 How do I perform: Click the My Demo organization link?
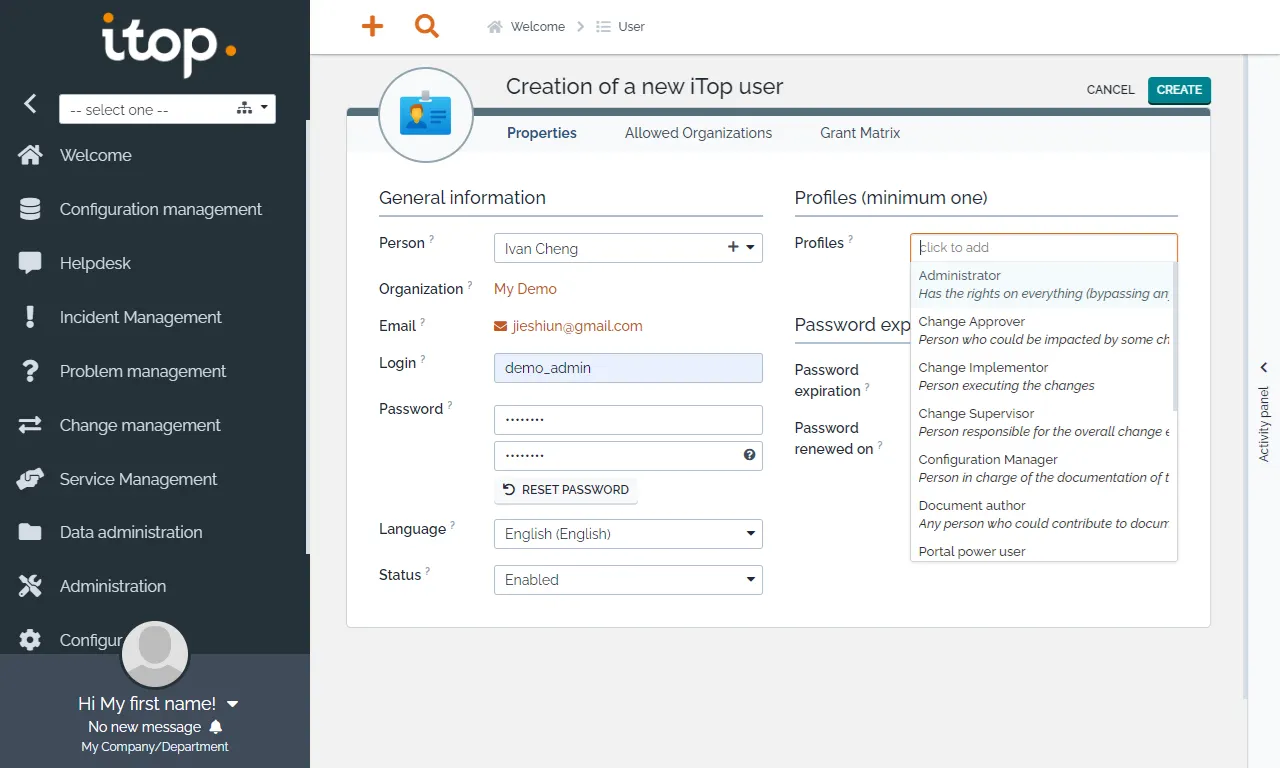tap(525, 289)
